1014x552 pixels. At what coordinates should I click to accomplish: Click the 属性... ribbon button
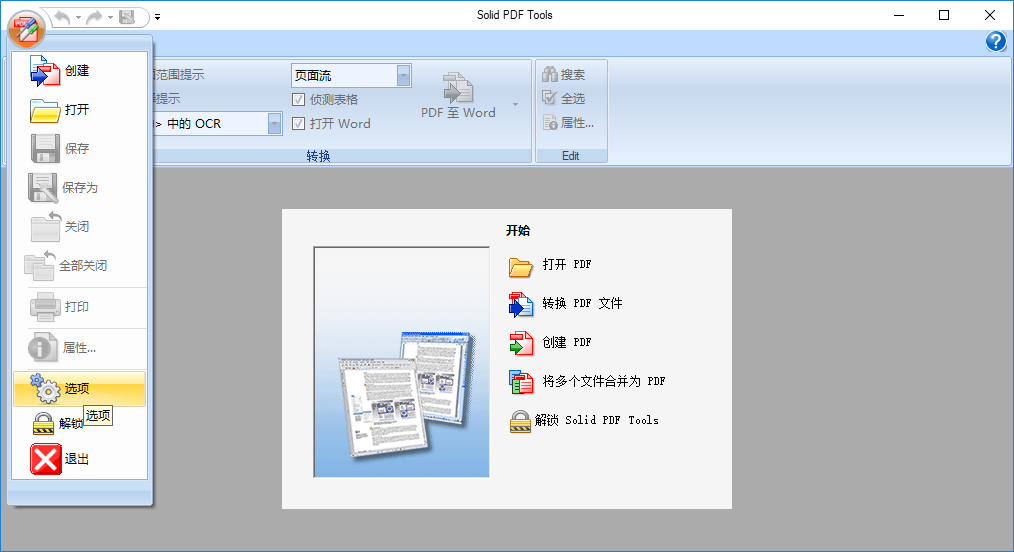click(x=568, y=123)
